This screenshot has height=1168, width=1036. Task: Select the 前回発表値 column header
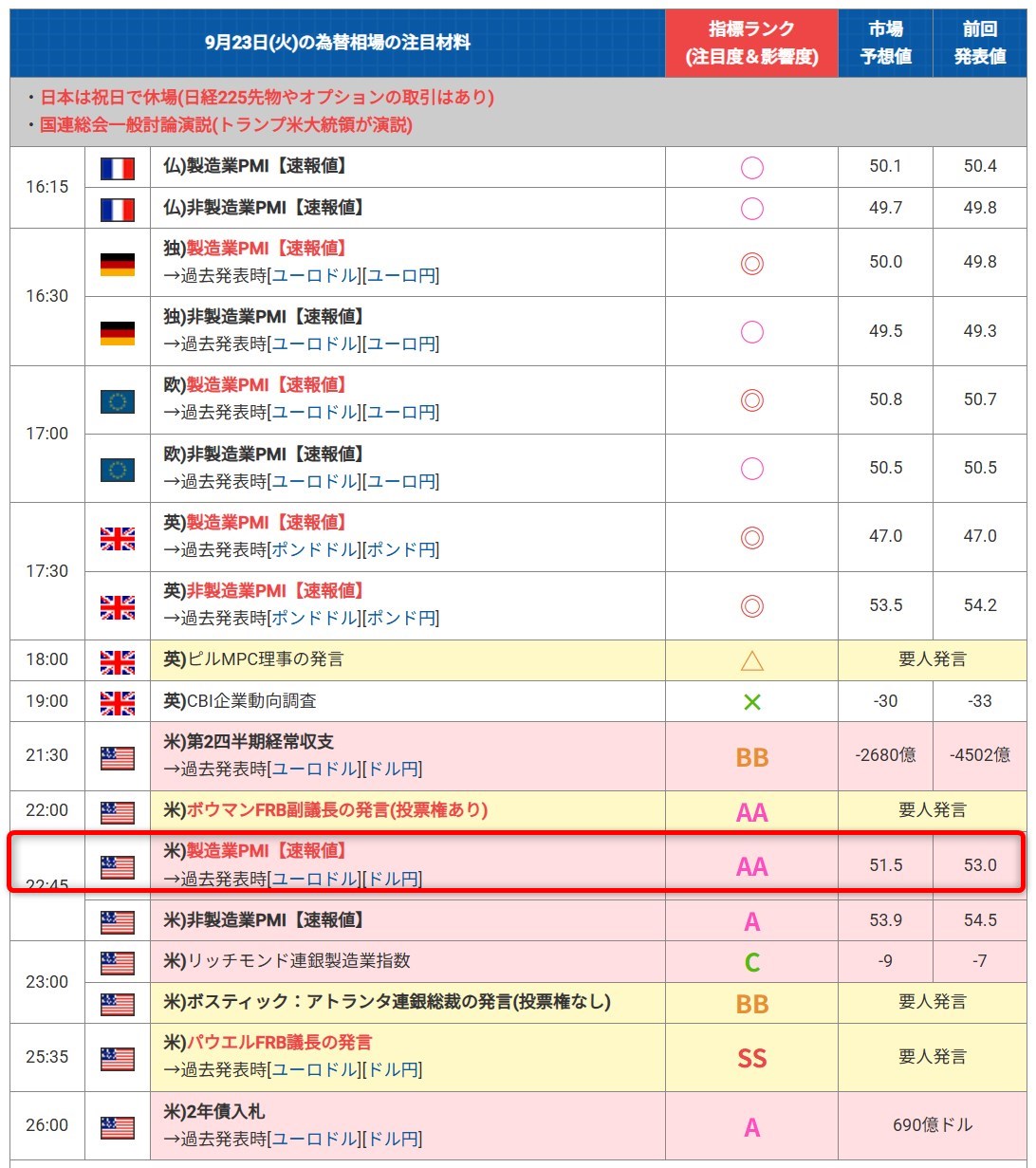(x=979, y=43)
